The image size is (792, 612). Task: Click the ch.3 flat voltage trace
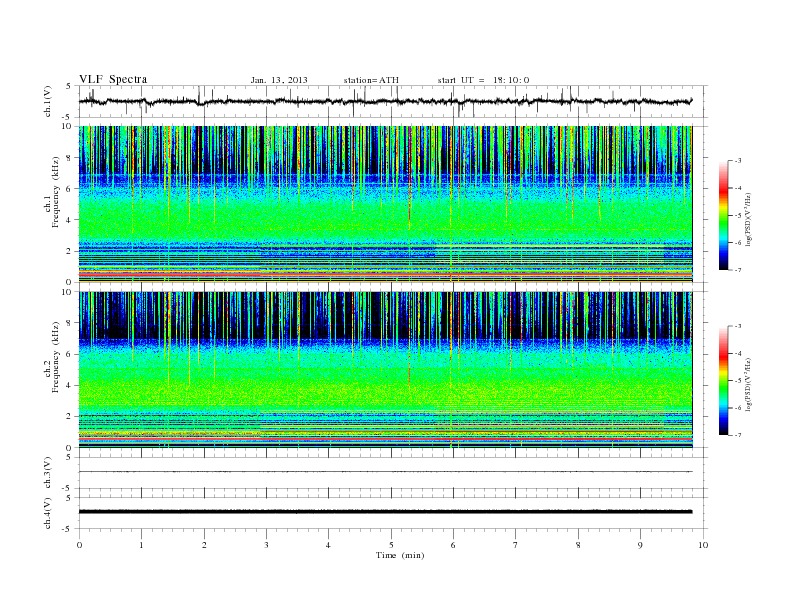(385, 472)
